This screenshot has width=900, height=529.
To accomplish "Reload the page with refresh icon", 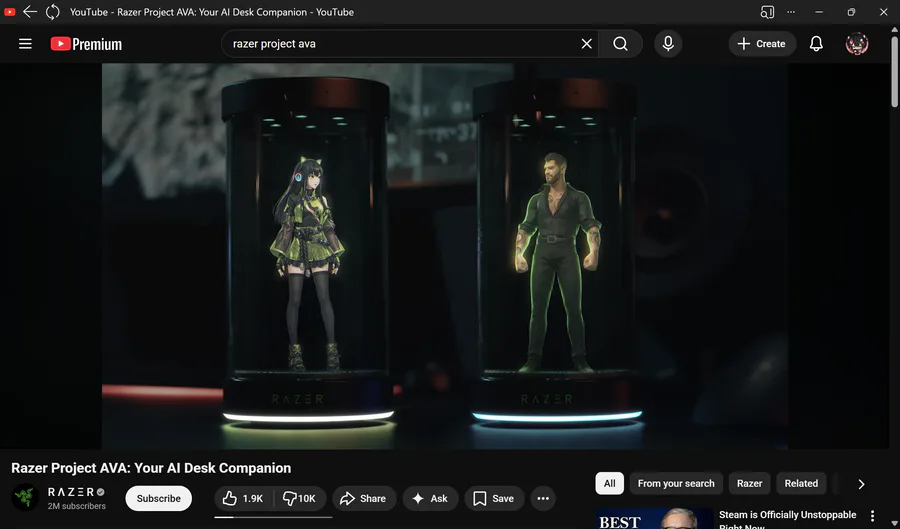I will (52, 11).
